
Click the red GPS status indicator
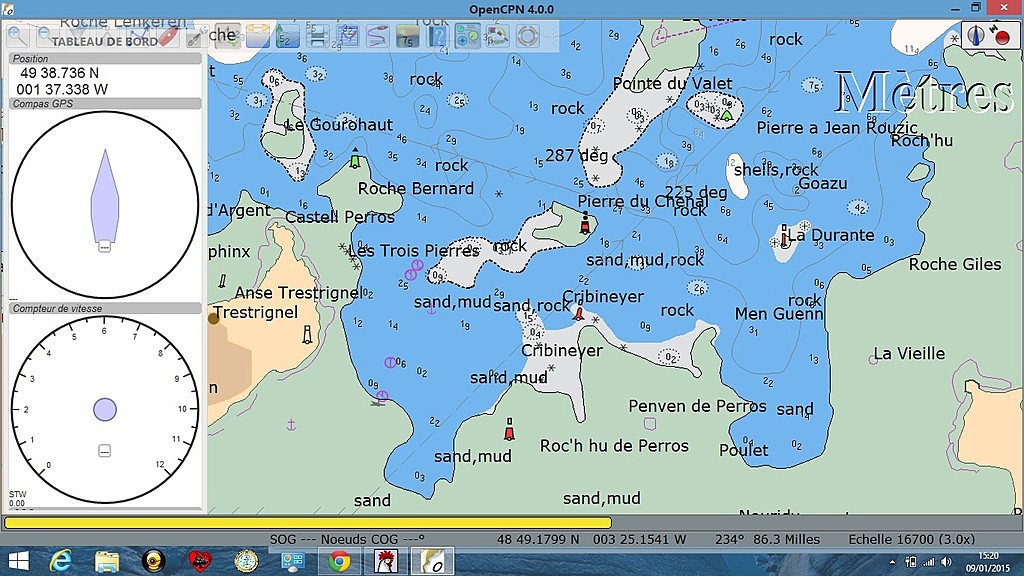(x=1002, y=37)
